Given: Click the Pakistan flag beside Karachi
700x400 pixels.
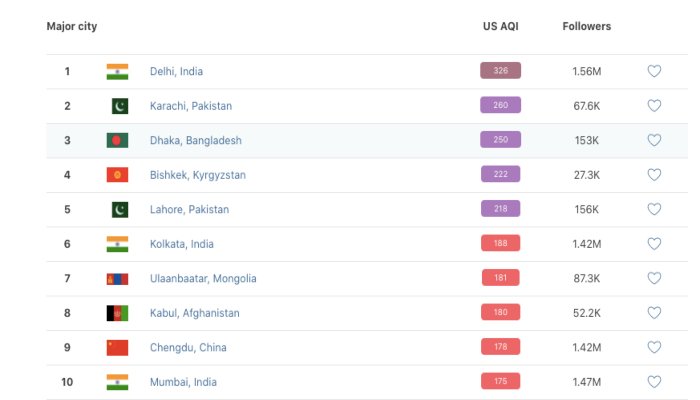Looking at the screenshot, I should (119, 106).
